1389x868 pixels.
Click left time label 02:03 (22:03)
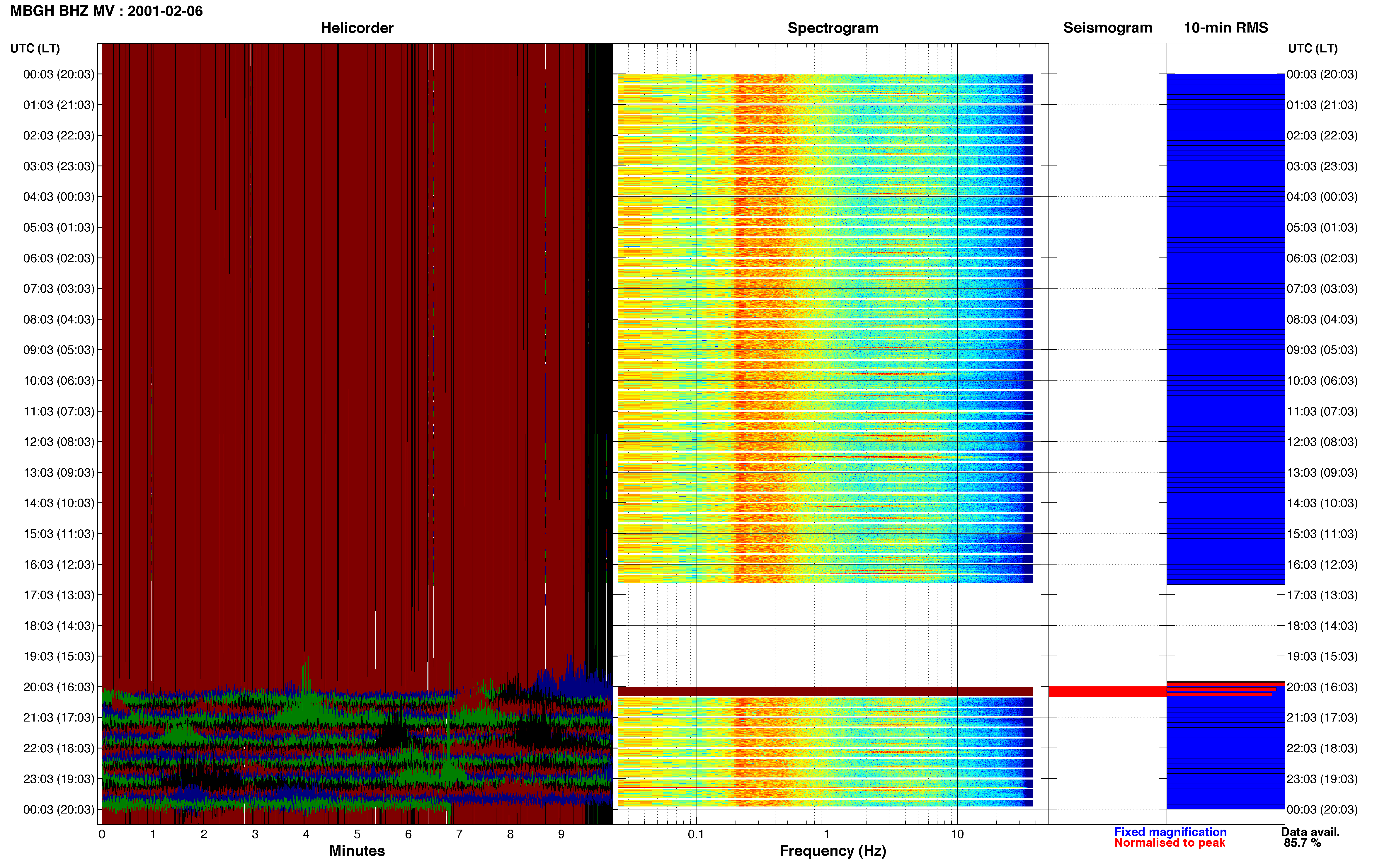[x=59, y=135]
